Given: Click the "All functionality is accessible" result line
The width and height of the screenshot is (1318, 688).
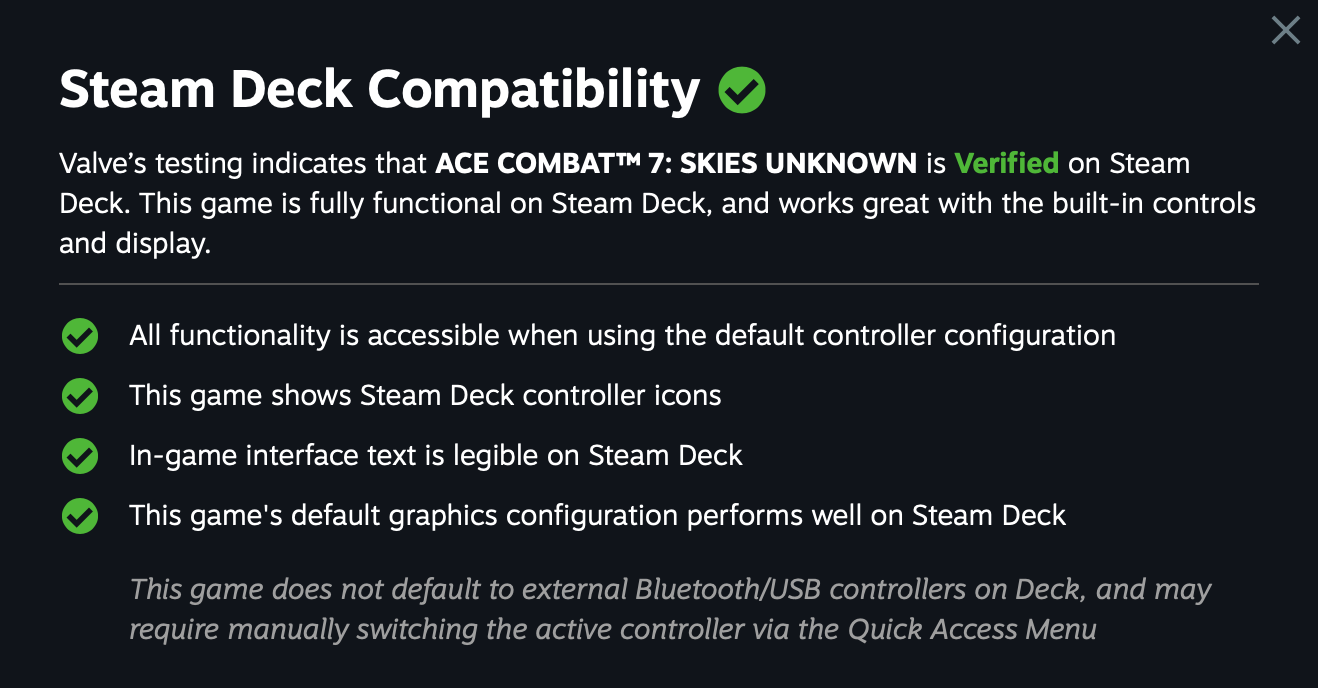Looking at the screenshot, I should (x=622, y=335).
